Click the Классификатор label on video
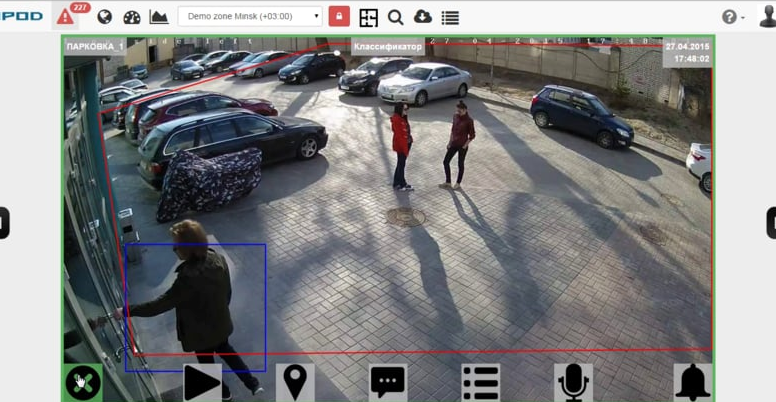 click(x=388, y=47)
